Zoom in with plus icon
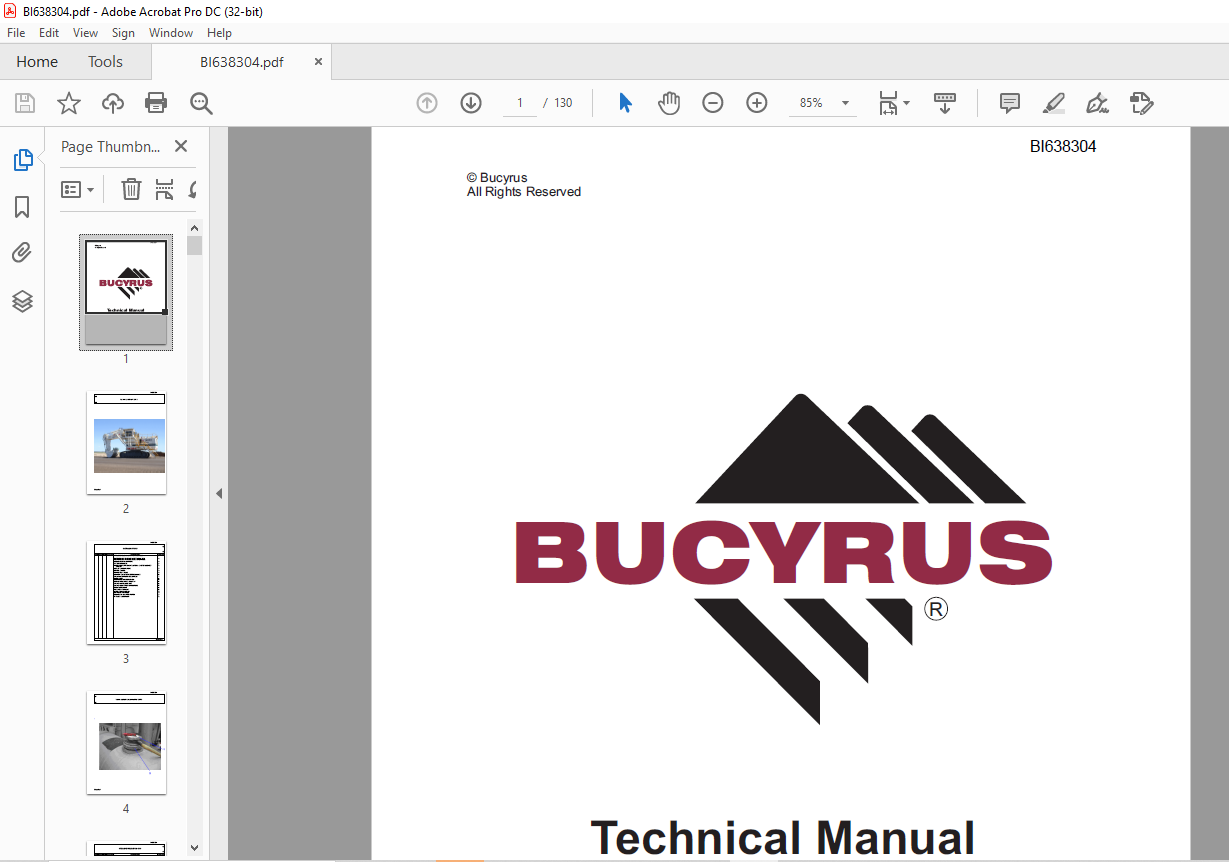The image size is (1229, 862). (757, 103)
